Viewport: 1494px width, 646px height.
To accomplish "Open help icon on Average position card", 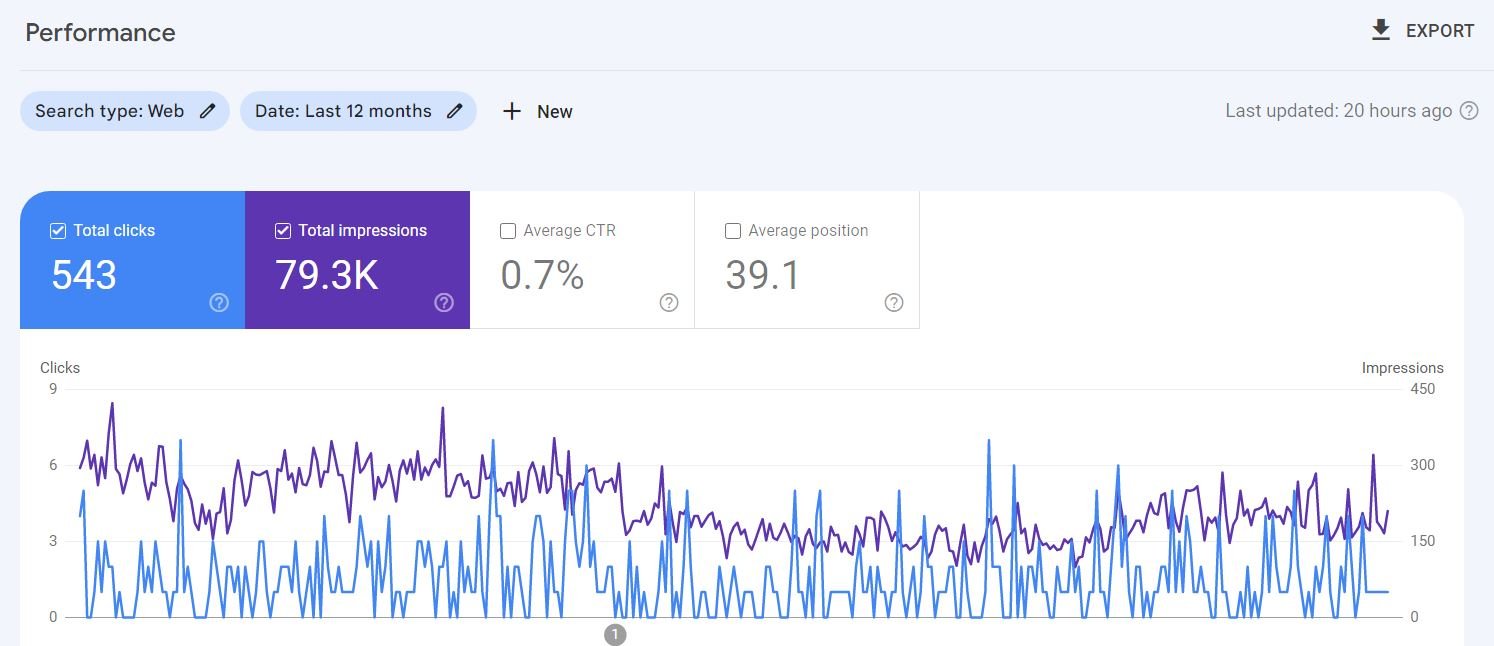I will click(x=894, y=303).
